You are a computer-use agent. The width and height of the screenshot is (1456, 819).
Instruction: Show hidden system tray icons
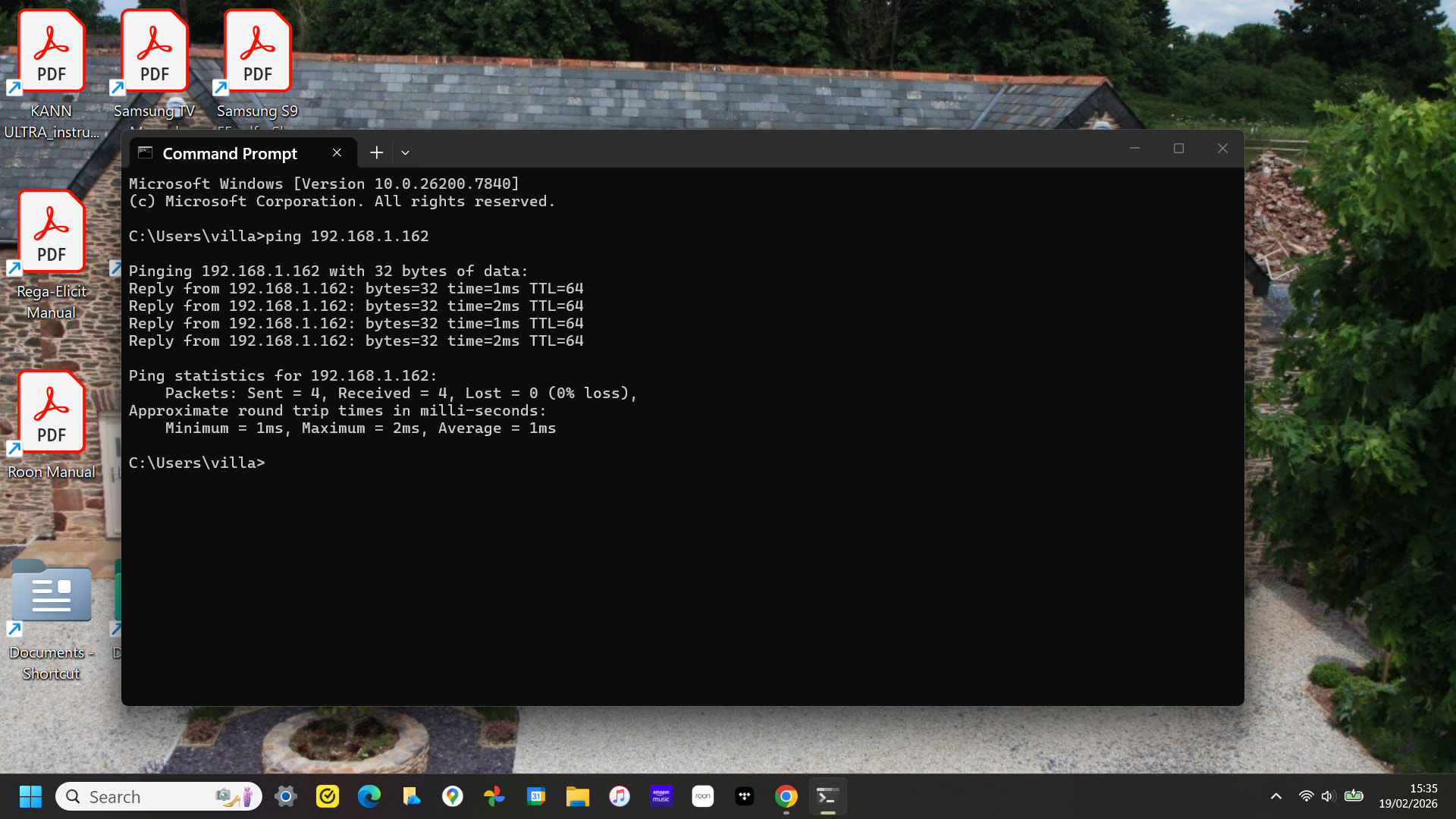[x=1276, y=796]
